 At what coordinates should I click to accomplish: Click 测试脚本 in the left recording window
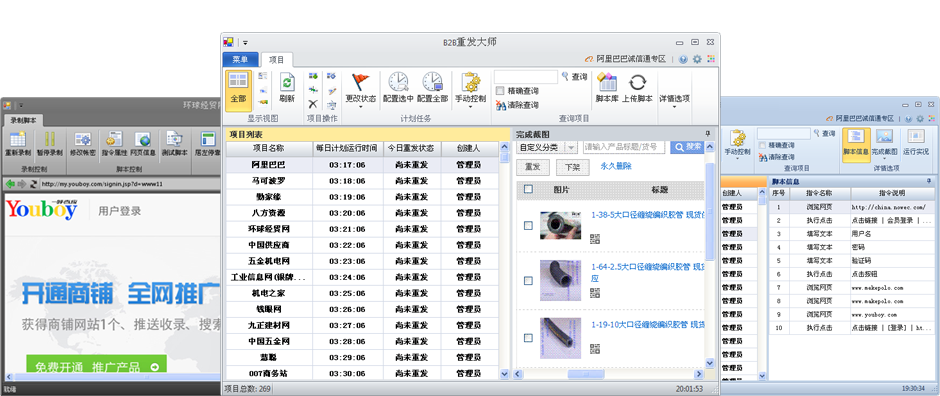point(174,144)
